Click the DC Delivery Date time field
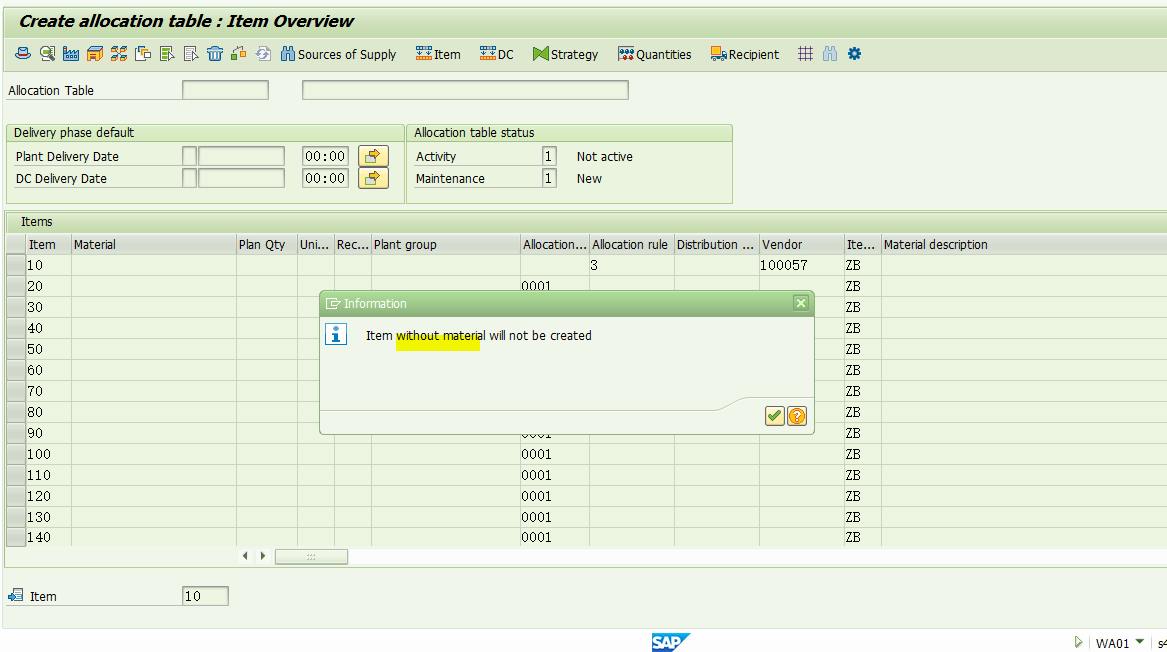The height and width of the screenshot is (652, 1167). coord(325,179)
